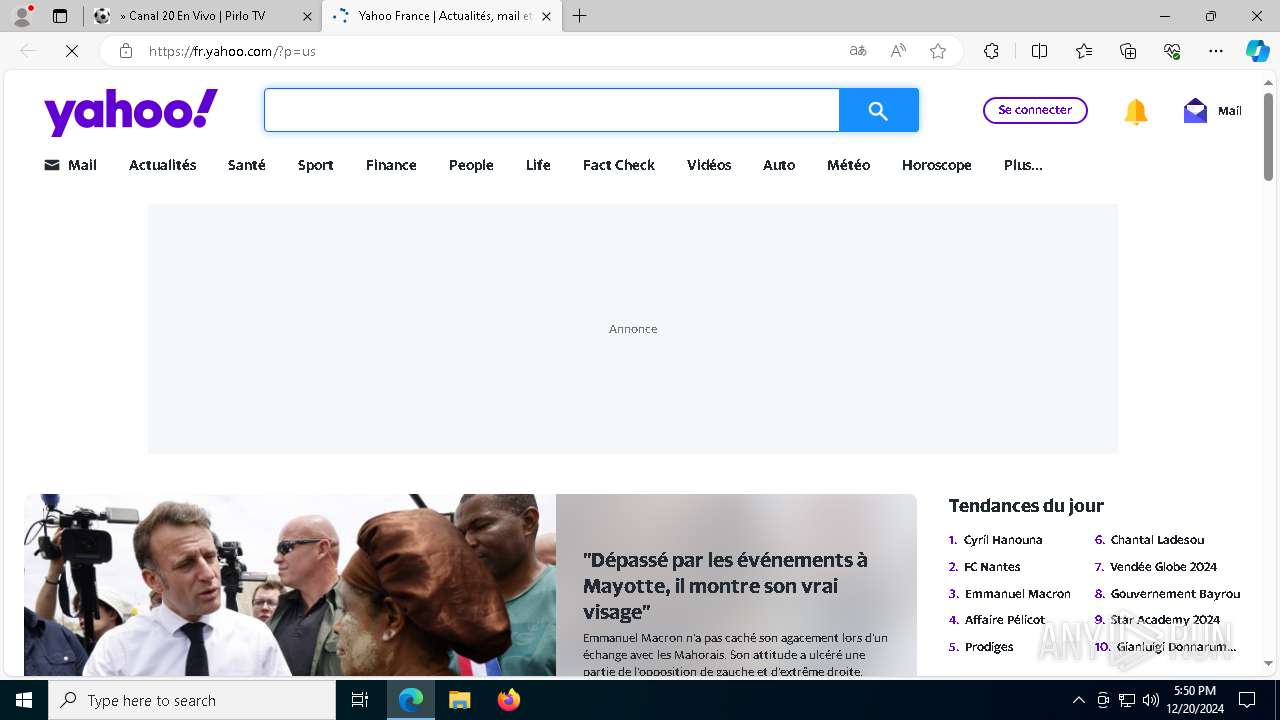Launch Firefox from the taskbar
Viewport: 1280px width, 720px height.
pyautogui.click(x=508, y=700)
